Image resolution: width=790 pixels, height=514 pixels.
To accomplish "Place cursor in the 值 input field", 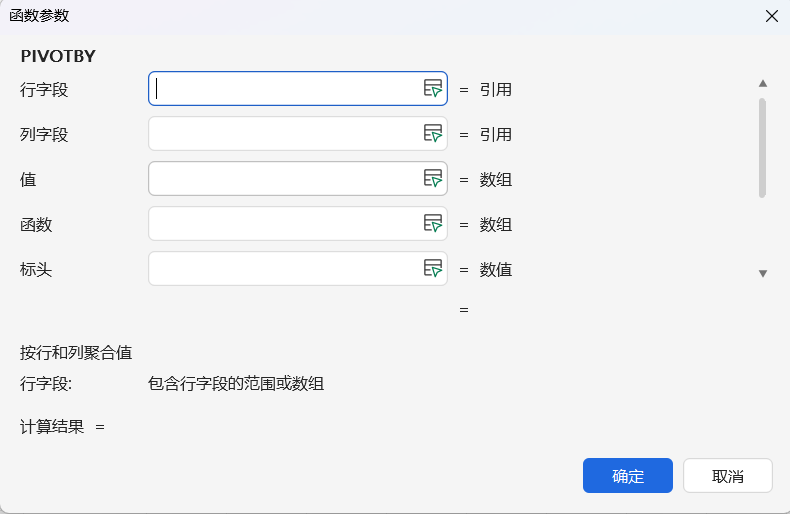I will click(x=285, y=179).
